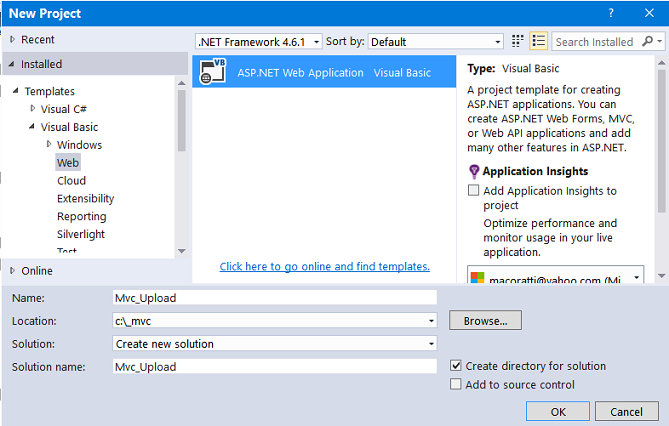Click the search magnifier icon
This screenshot has width=669, height=426.
point(647,41)
